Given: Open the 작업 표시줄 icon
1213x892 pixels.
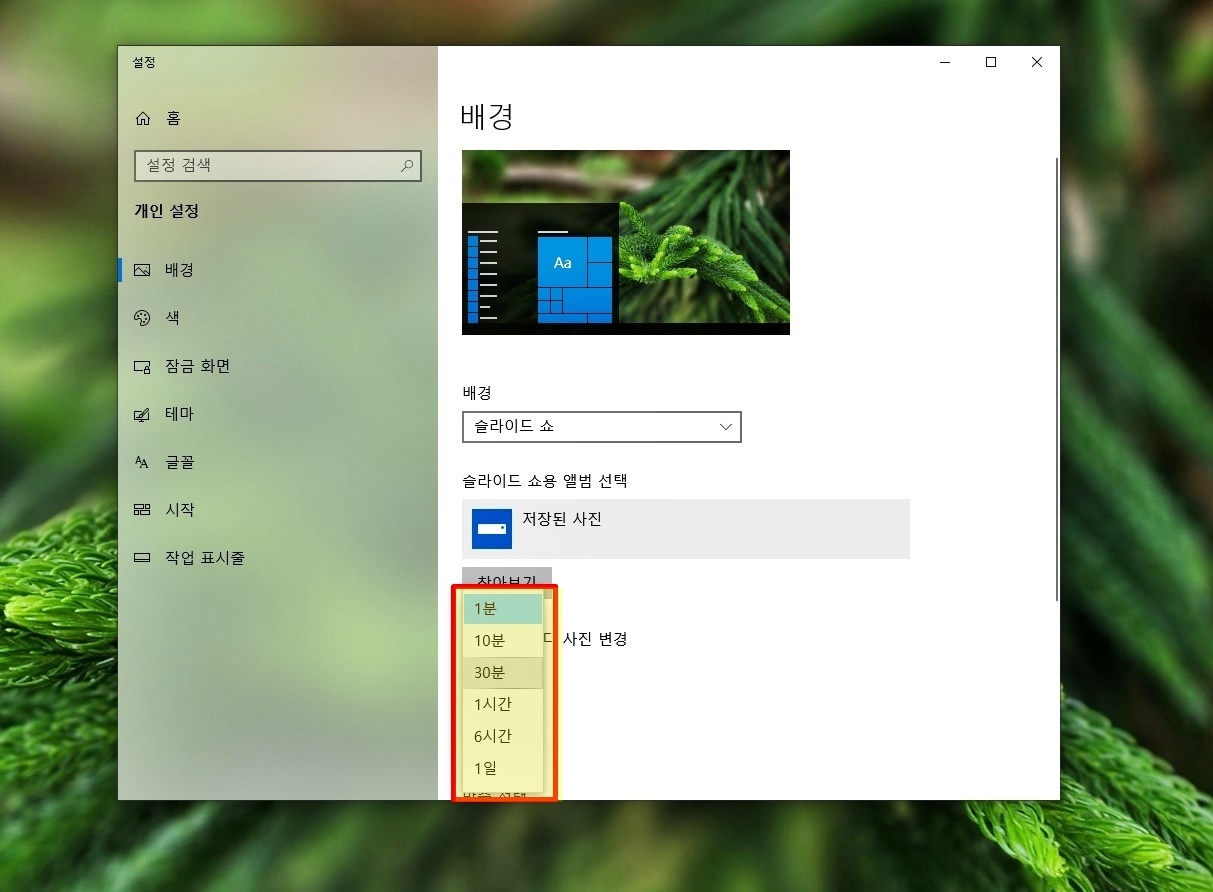Looking at the screenshot, I should tap(142, 558).
